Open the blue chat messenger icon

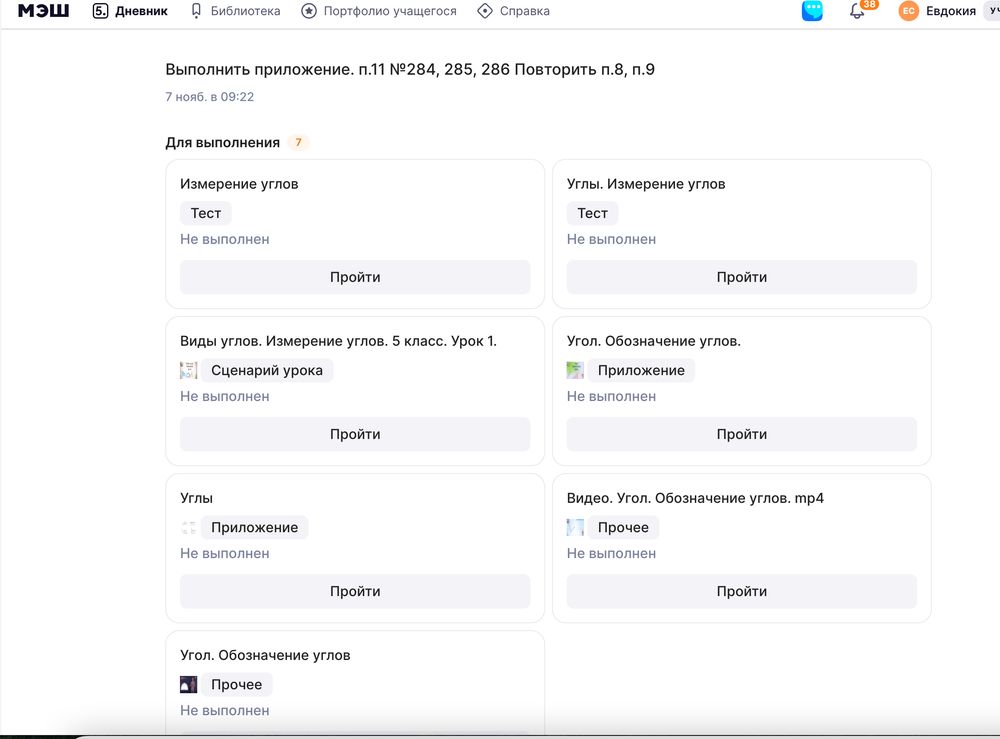tap(812, 10)
